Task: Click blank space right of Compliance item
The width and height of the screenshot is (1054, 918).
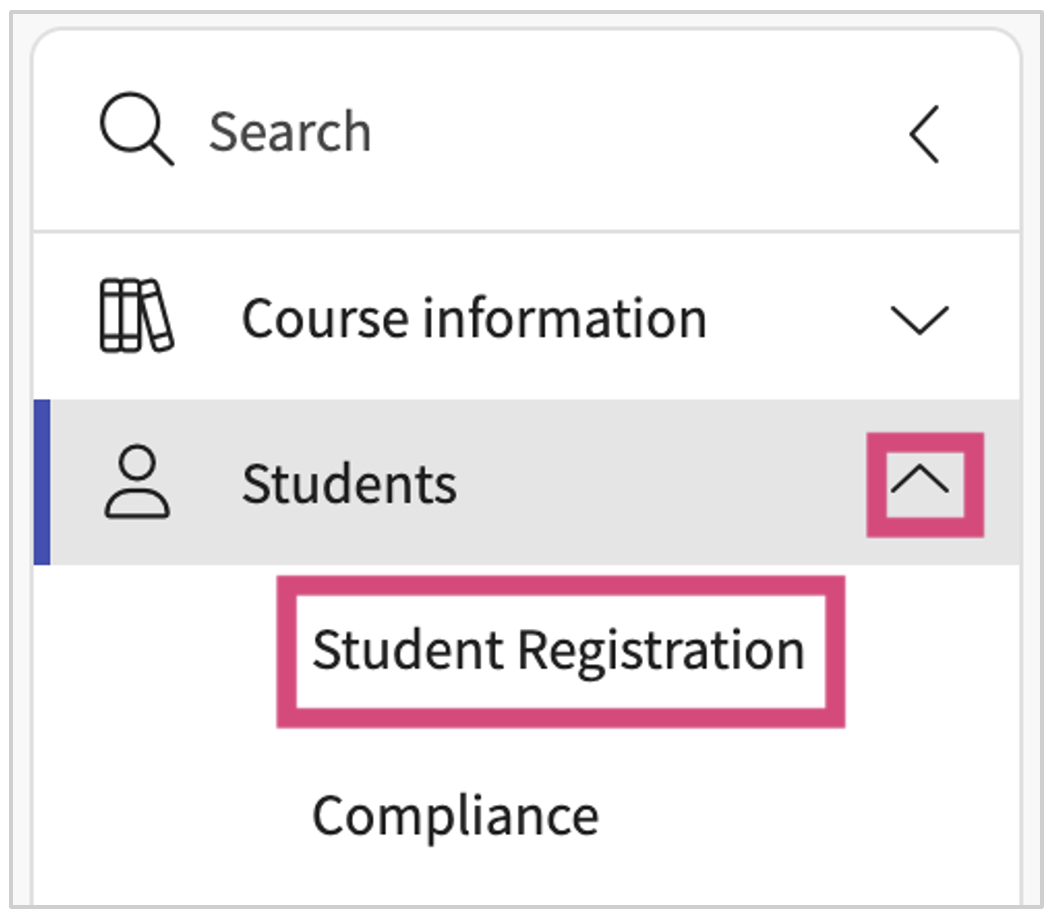Action: (800, 816)
